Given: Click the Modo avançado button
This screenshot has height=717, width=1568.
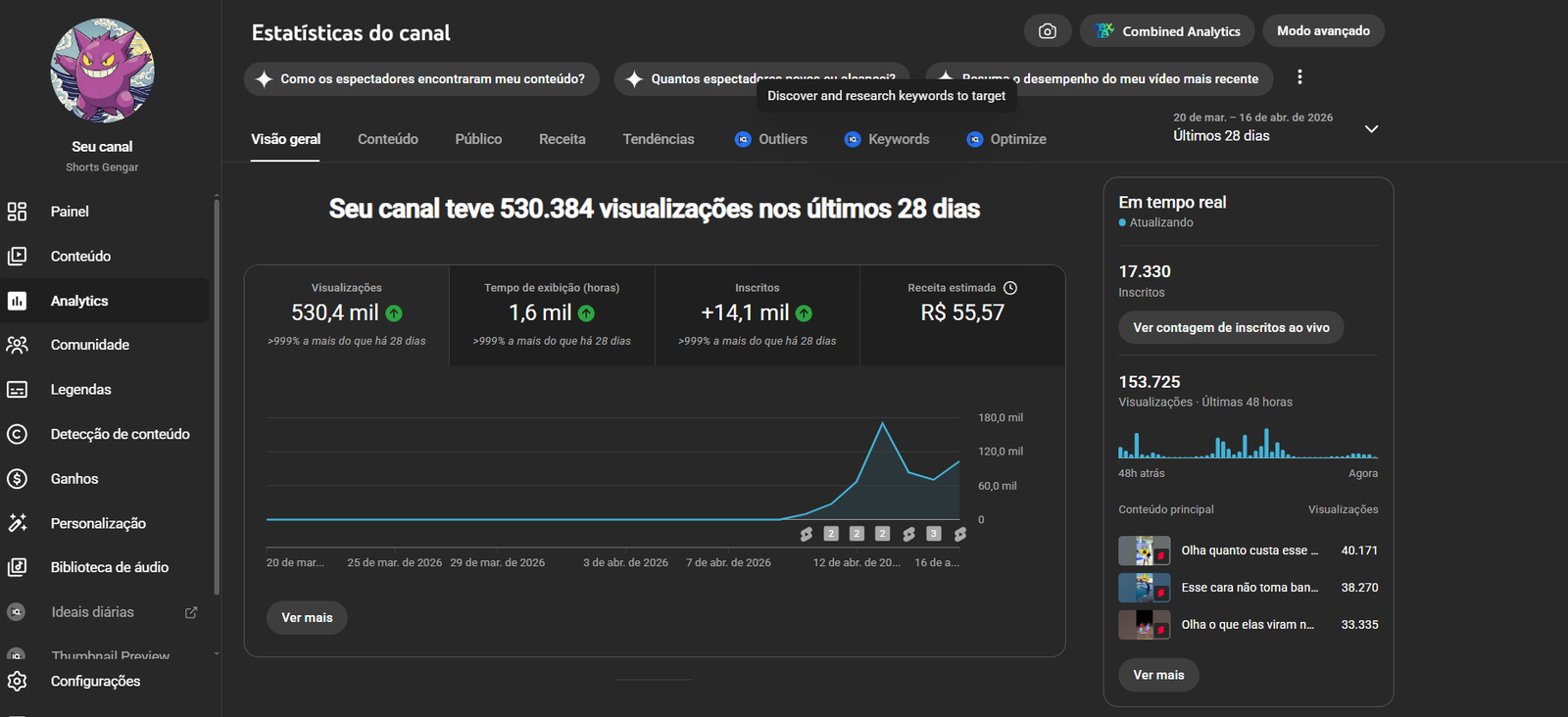Looking at the screenshot, I should (x=1323, y=31).
